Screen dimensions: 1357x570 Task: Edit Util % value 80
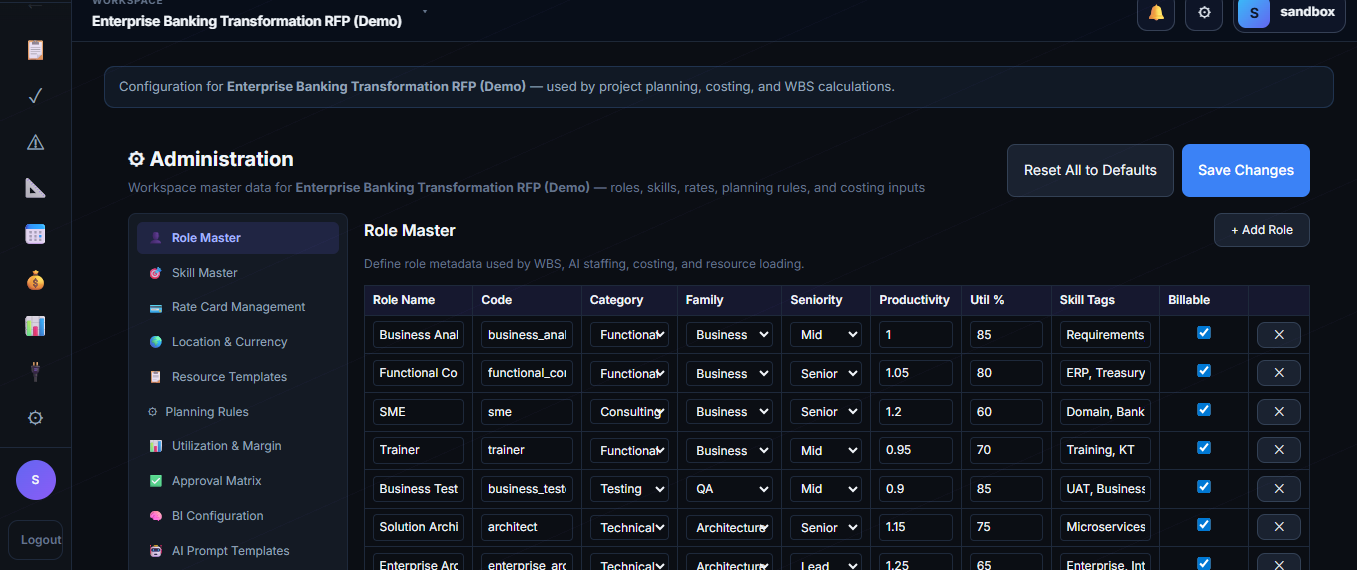tap(1006, 373)
